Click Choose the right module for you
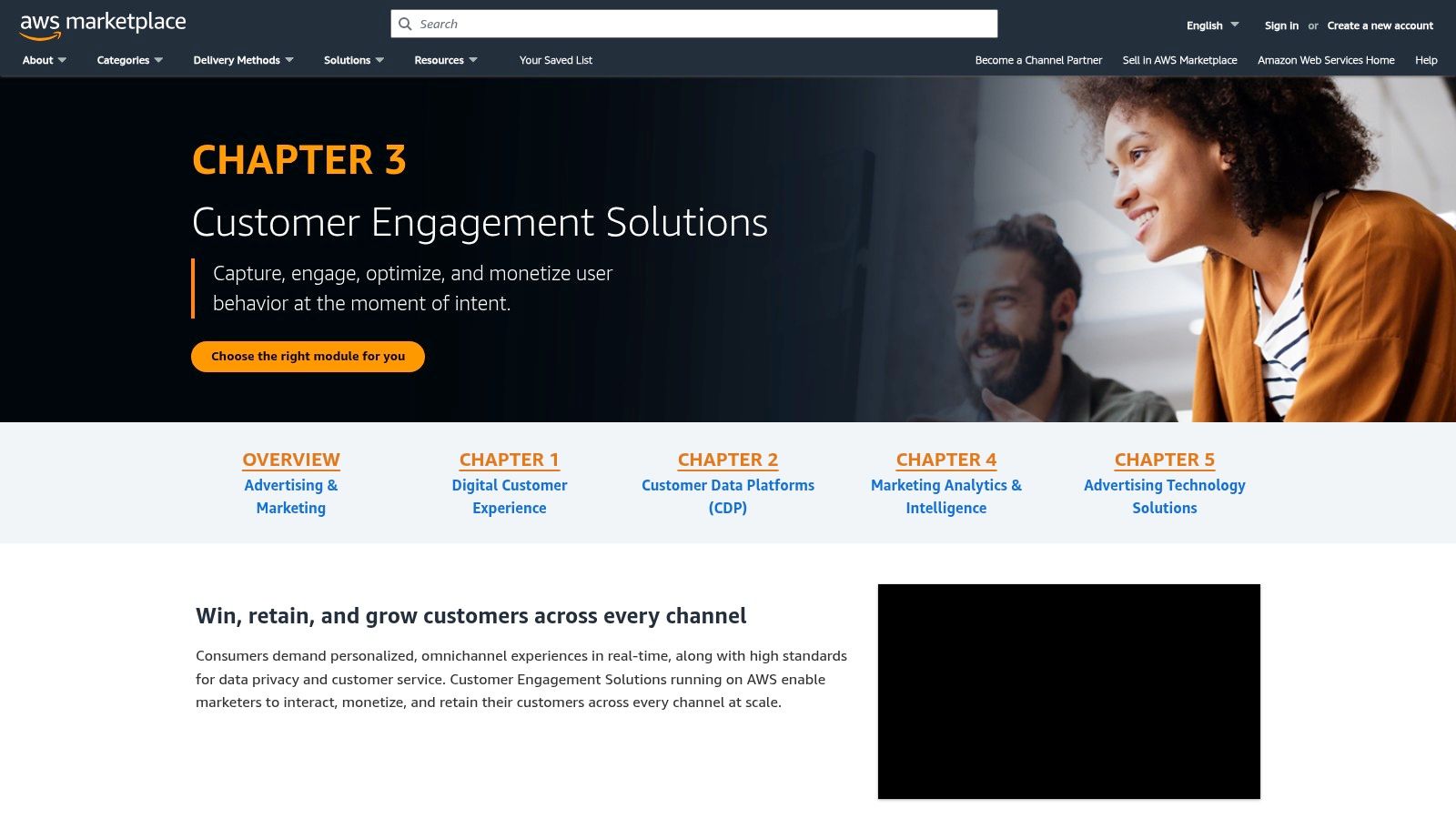1456x819 pixels. (x=308, y=357)
